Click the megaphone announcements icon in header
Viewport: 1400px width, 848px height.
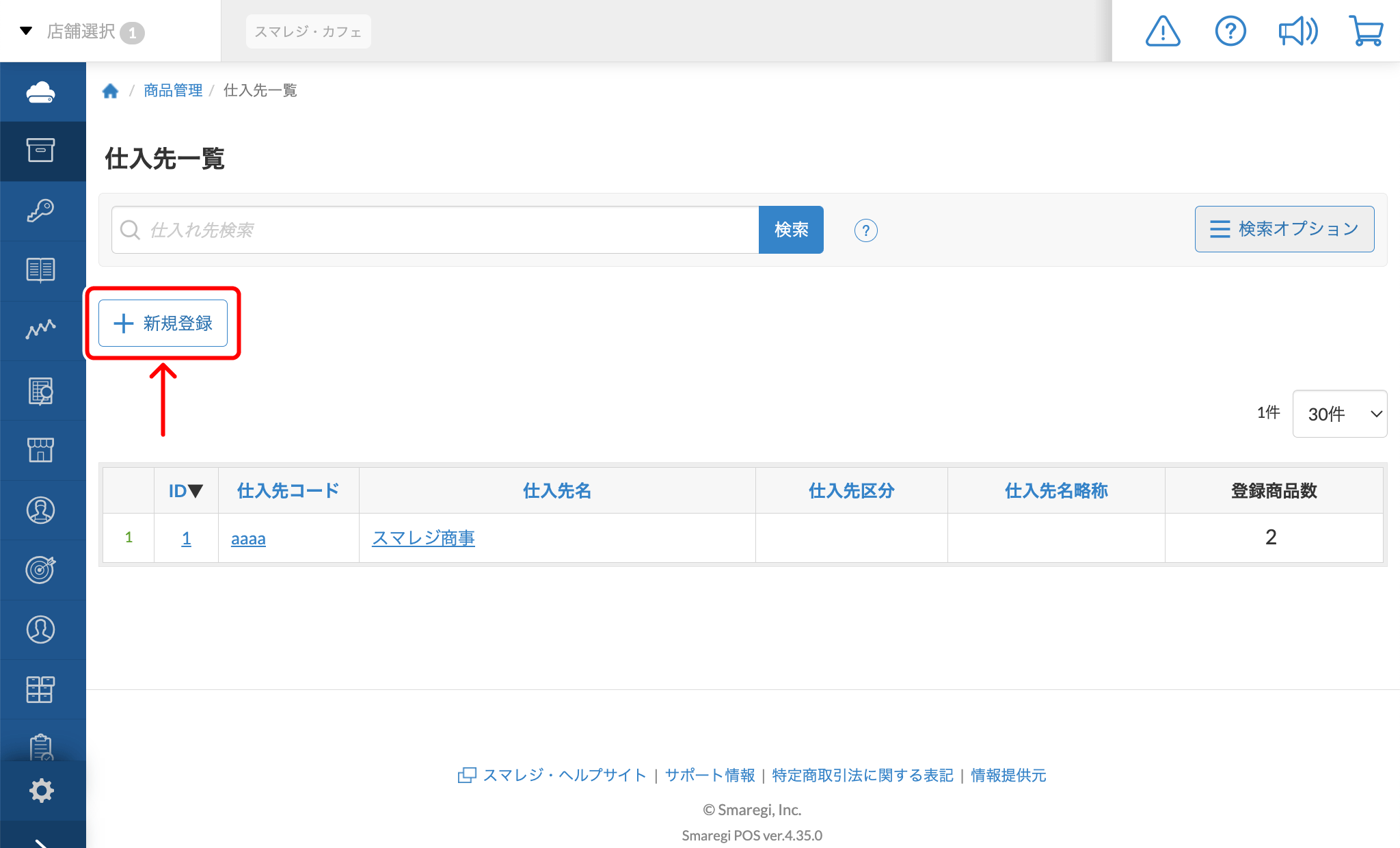[1297, 30]
